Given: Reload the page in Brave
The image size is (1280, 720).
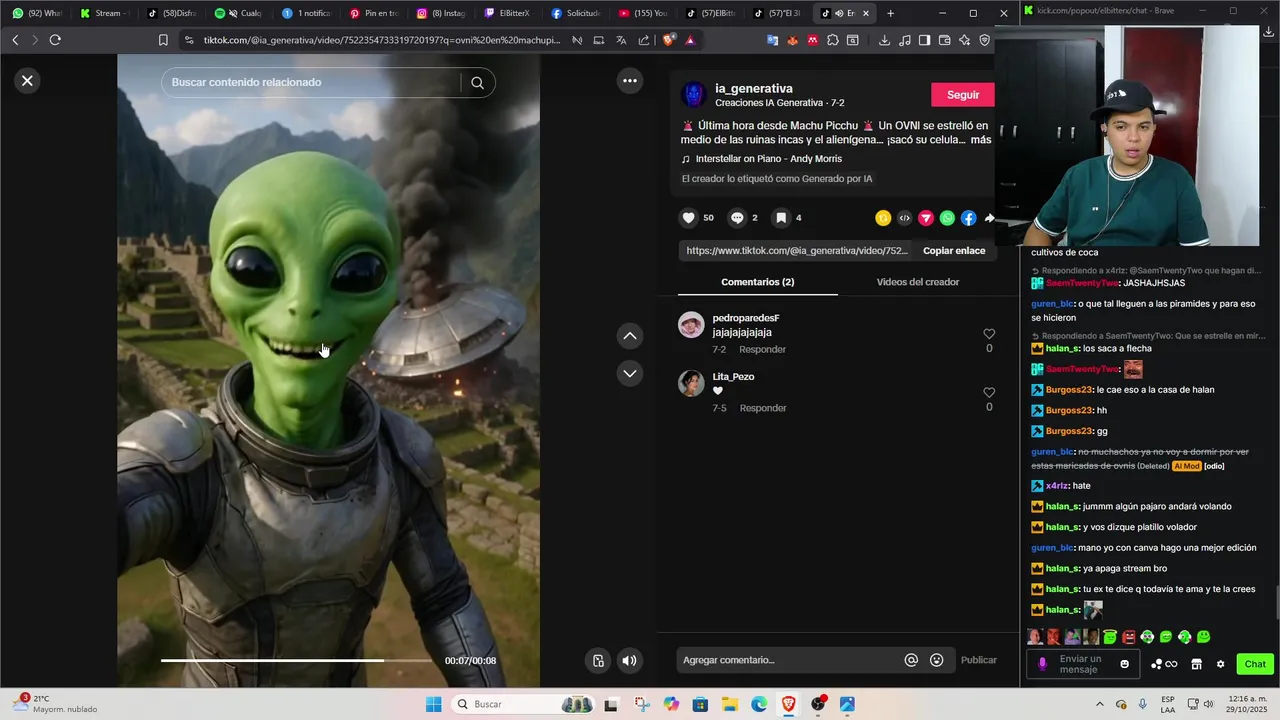Looking at the screenshot, I should point(55,40).
